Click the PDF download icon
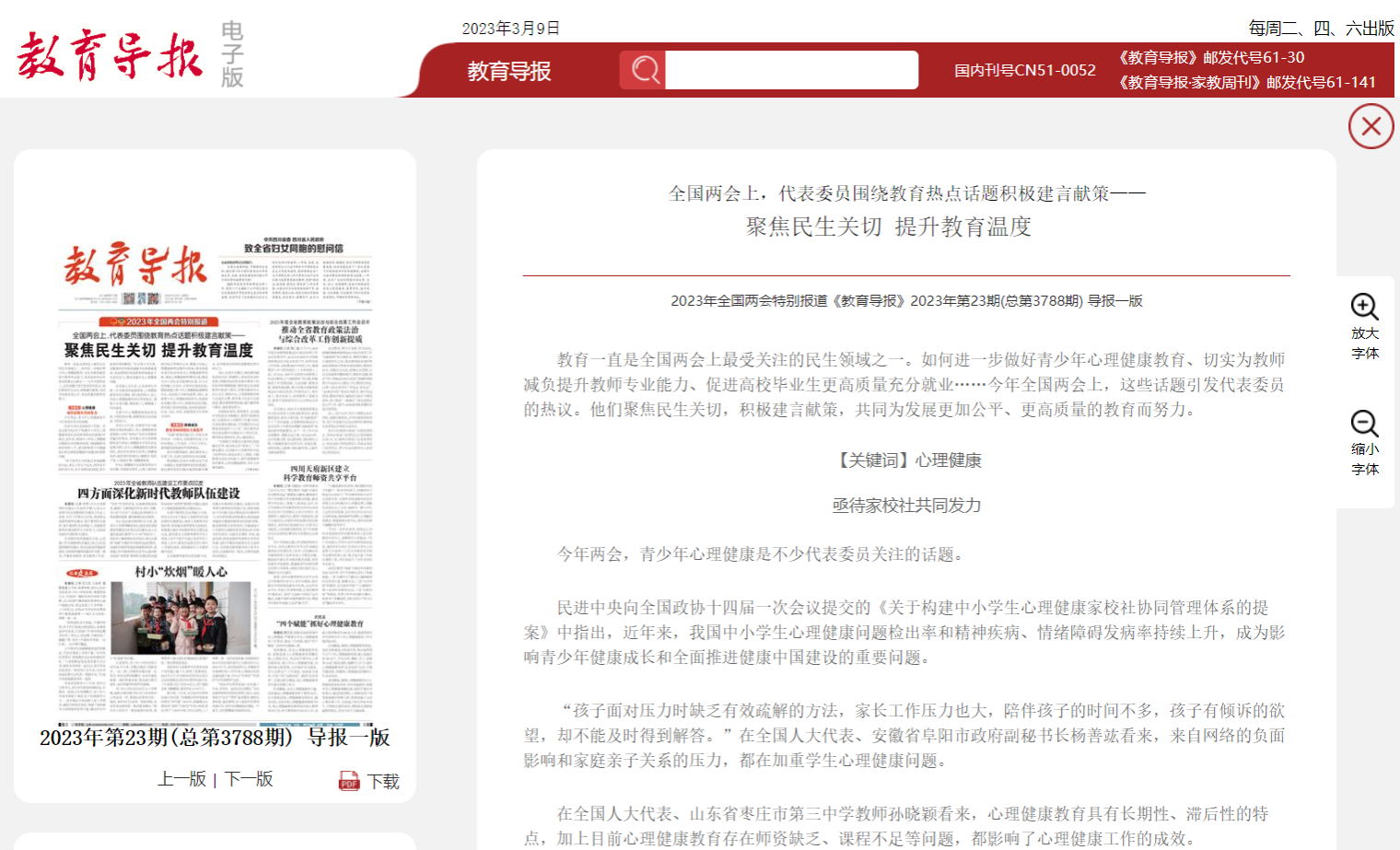The height and width of the screenshot is (850, 1400). pos(349,781)
